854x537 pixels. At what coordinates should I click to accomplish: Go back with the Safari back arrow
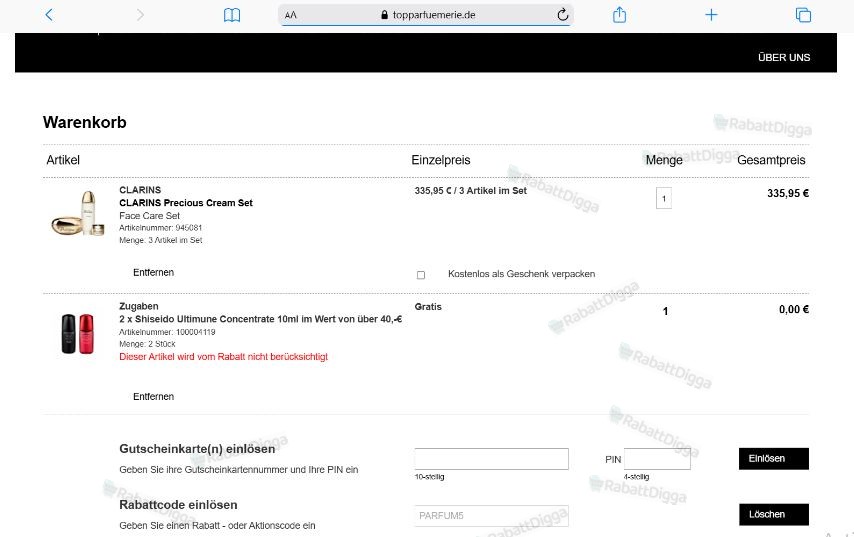click(x=49, y=15)
